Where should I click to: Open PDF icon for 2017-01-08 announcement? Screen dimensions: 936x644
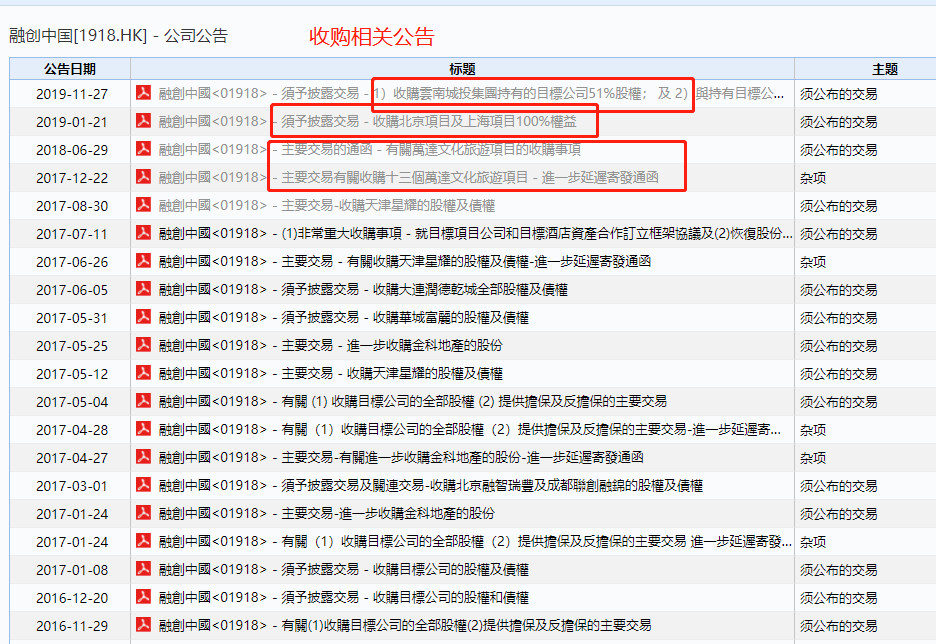(x=143, y=569)
